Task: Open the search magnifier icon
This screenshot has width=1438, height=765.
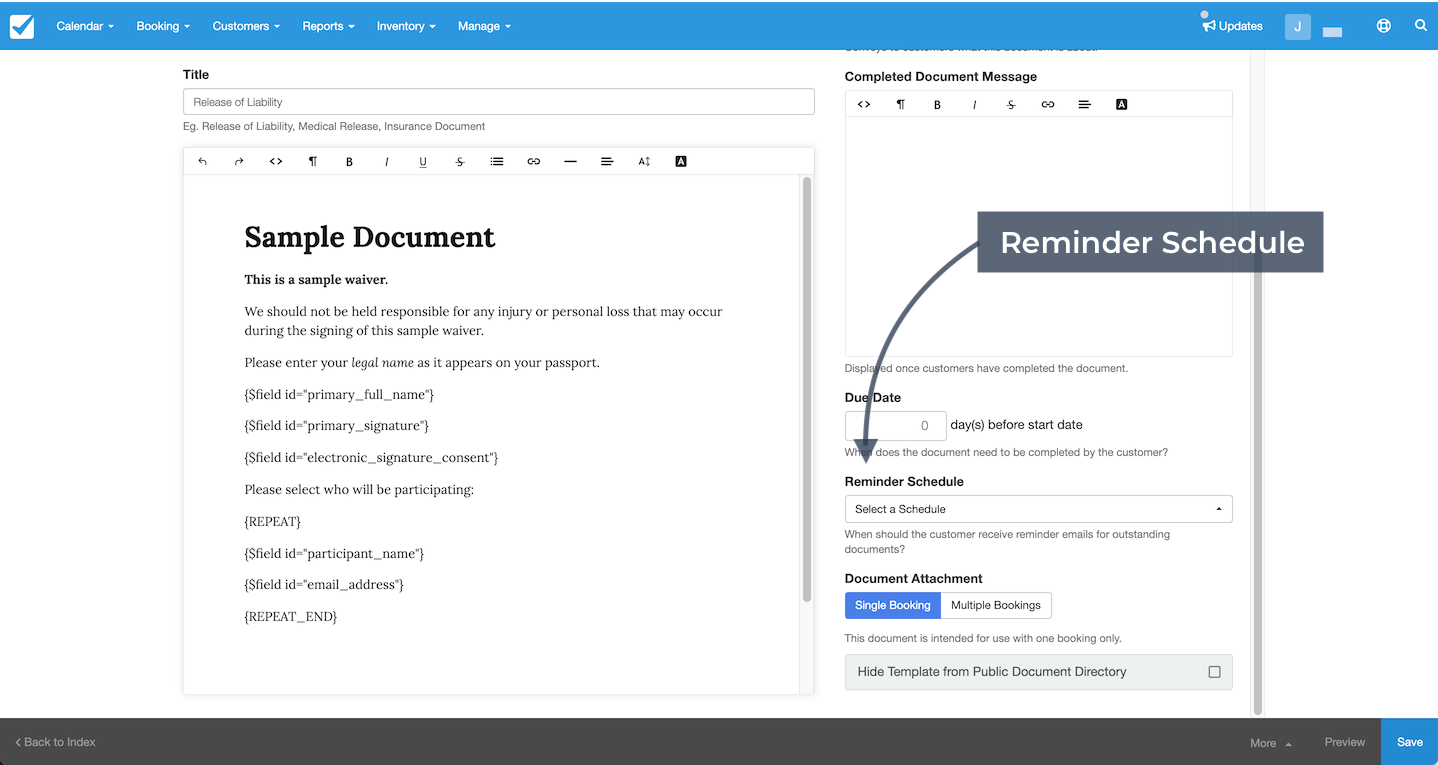Action: click(1420, 26)
